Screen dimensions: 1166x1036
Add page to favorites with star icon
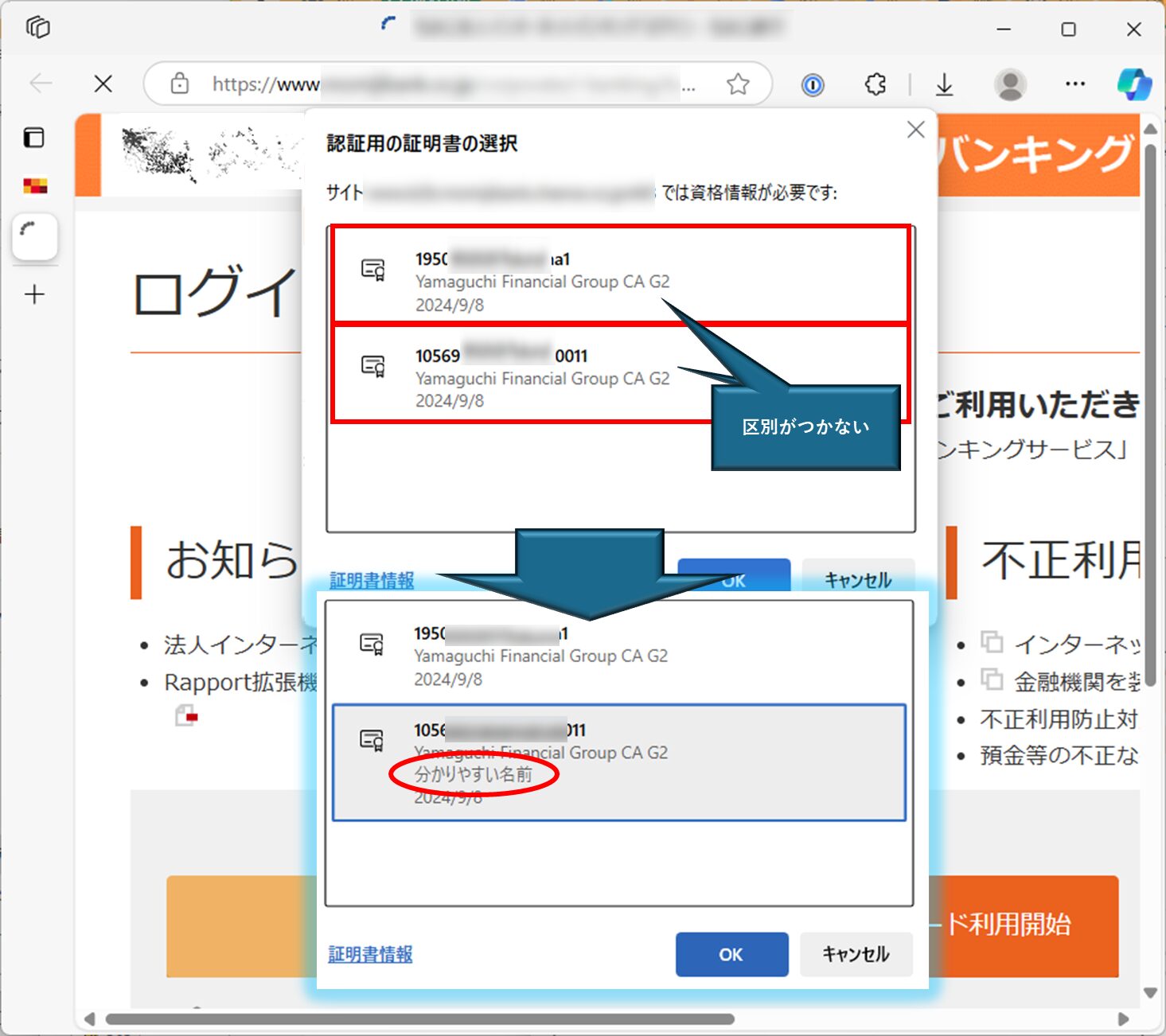point(738,84)
